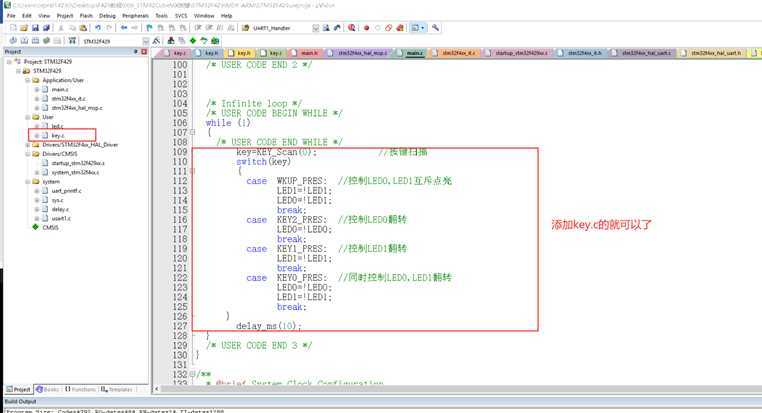
Task: Open the Debug menu
Action: coord(107,16)
